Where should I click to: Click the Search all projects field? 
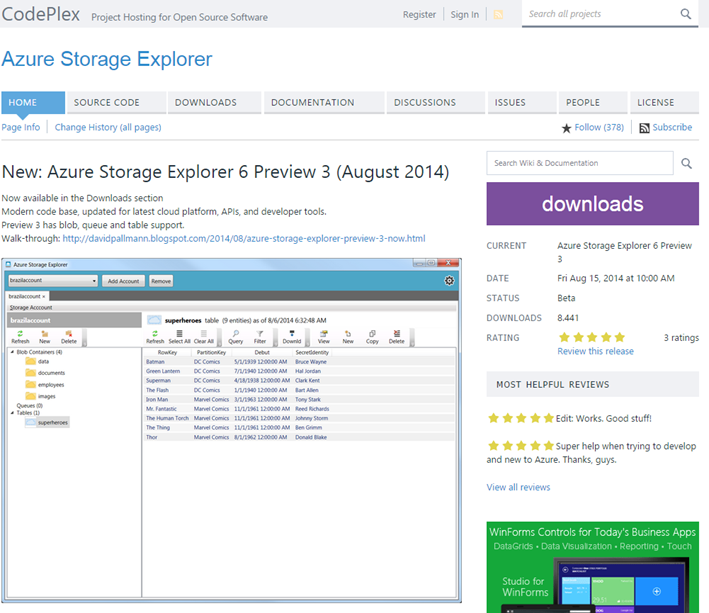[601, 14]
